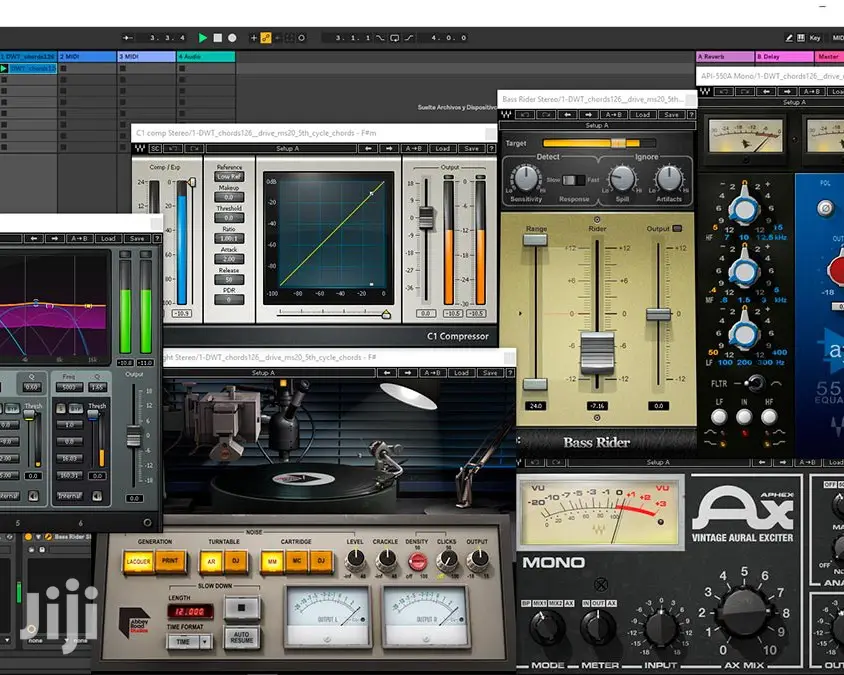The image size is (844, 675).
Task: Click the API-550A HF gain knob
Action: click(744, 207)
